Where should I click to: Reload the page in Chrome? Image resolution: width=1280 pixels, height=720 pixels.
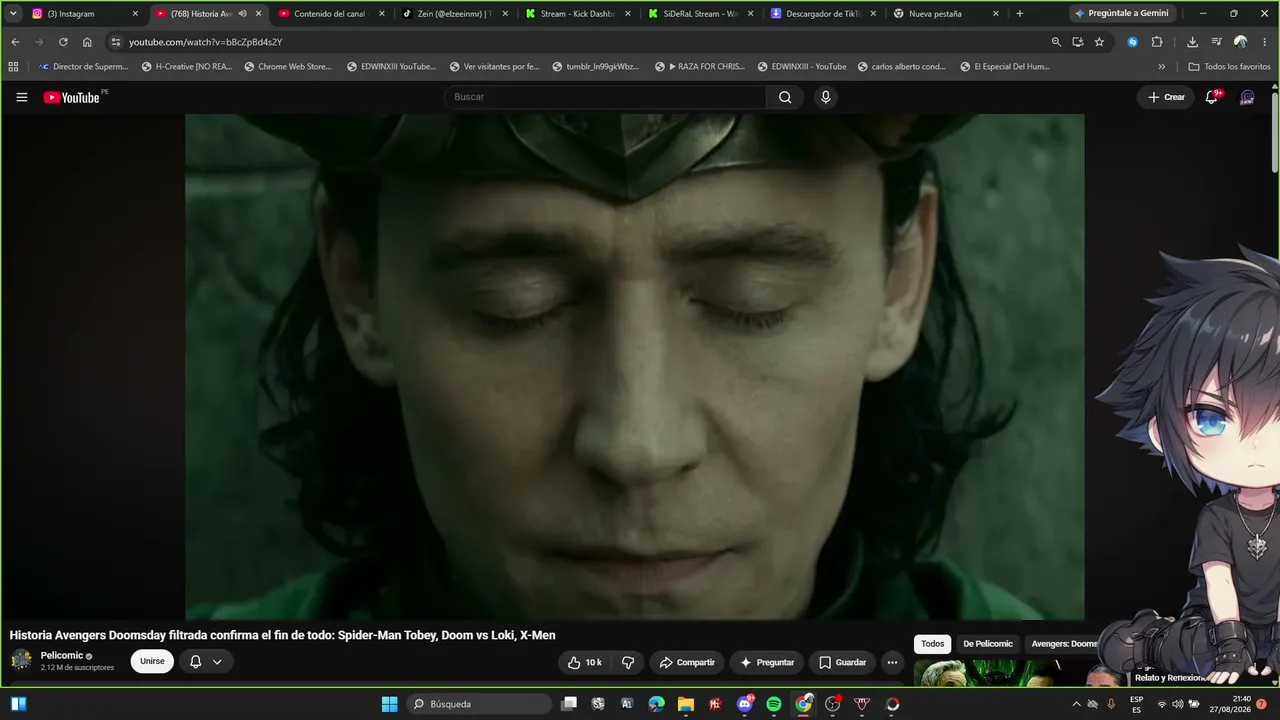(x=63, y=42)
